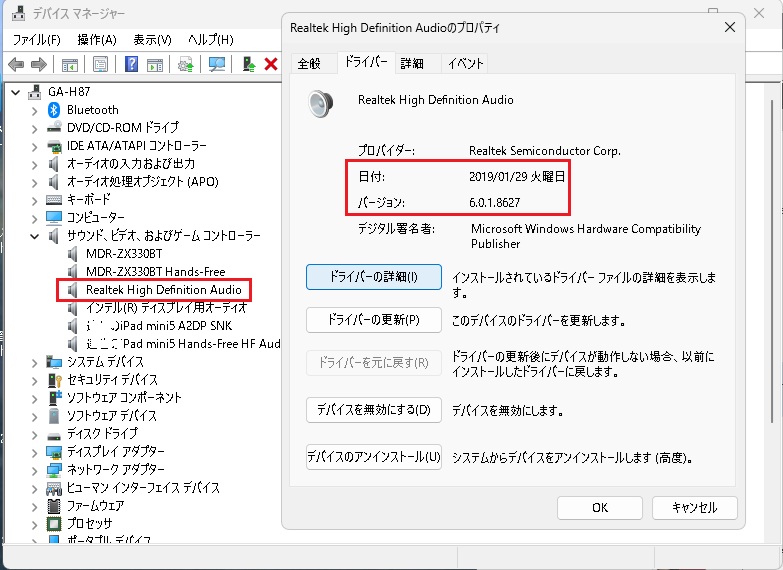The width and height of the screenshot is (783, 570).
Task: Click the keyboard icon next to キーボード
Action: point(54,200)
